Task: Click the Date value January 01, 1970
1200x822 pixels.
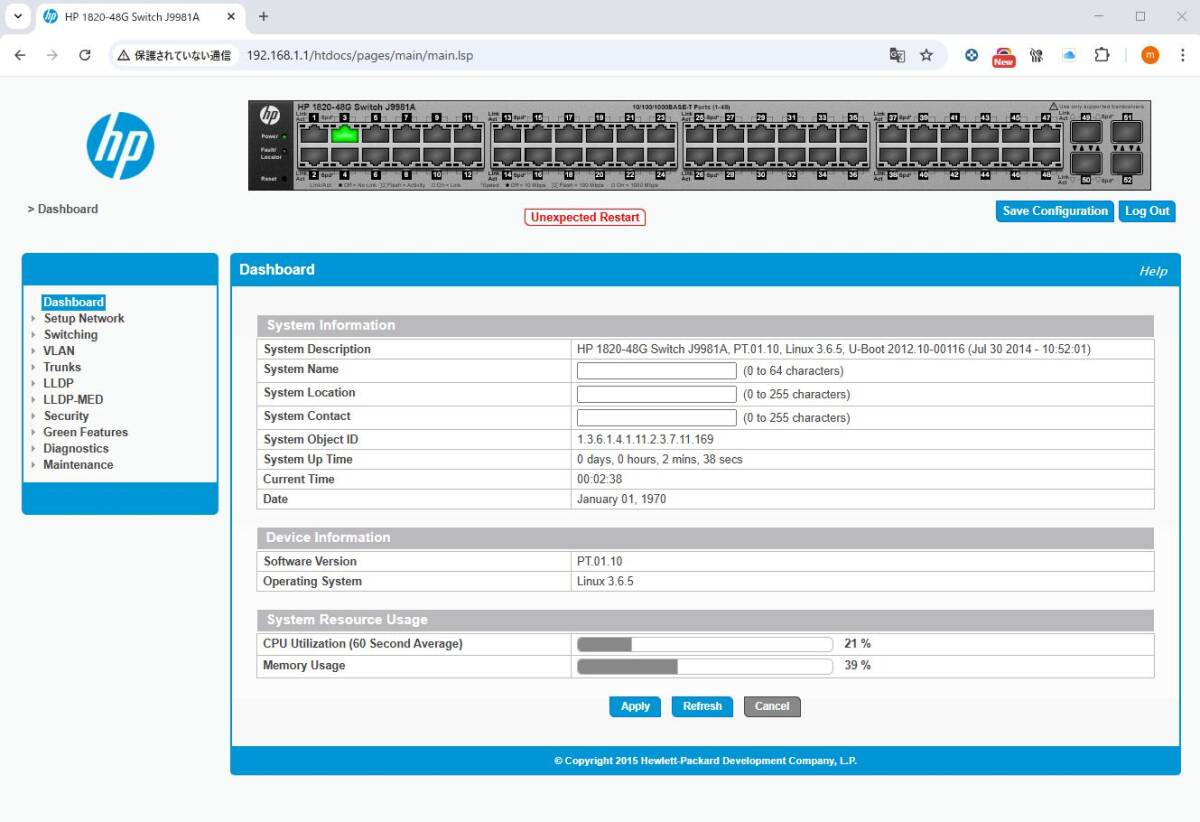Action: (621, 498)
